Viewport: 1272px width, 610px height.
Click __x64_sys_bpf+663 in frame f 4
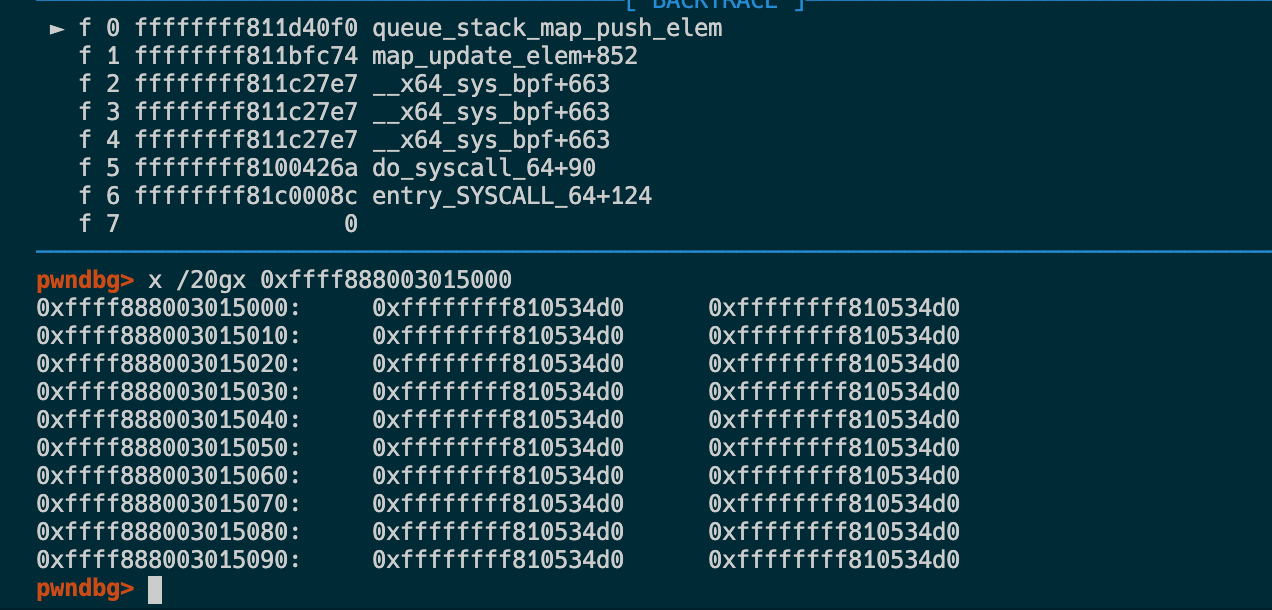[x=491, y=140]
